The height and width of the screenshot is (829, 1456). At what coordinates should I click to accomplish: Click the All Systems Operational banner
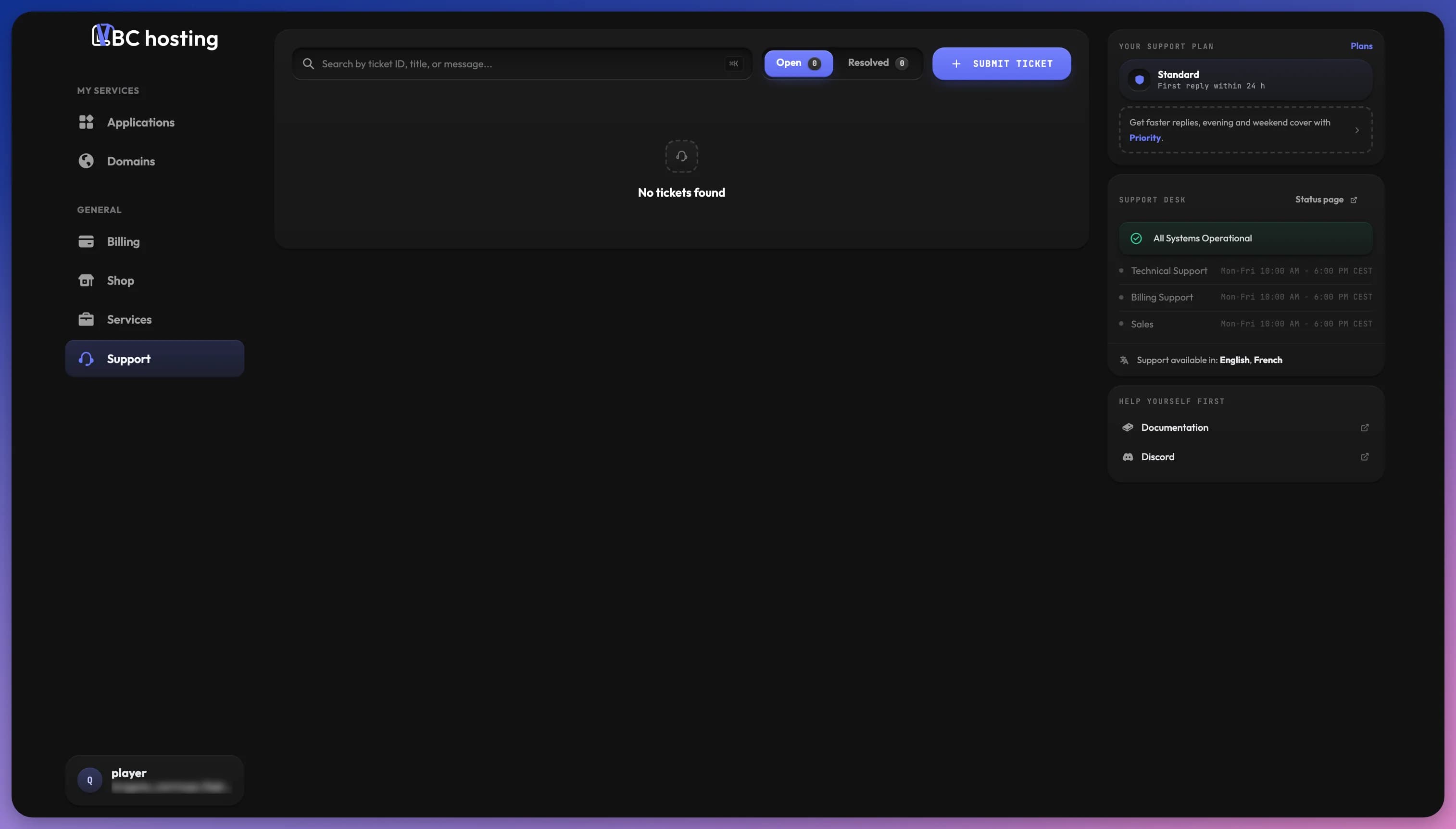1245,239
